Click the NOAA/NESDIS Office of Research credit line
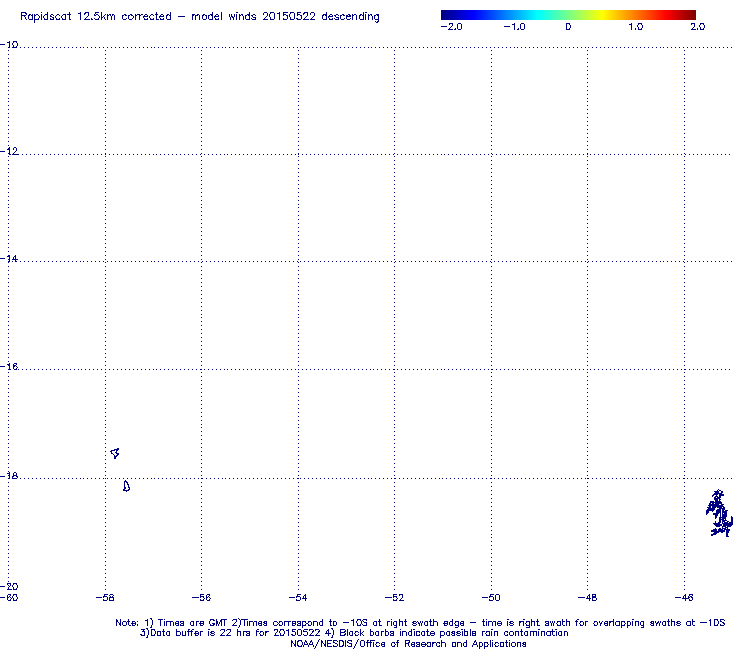 coord(408,644)
